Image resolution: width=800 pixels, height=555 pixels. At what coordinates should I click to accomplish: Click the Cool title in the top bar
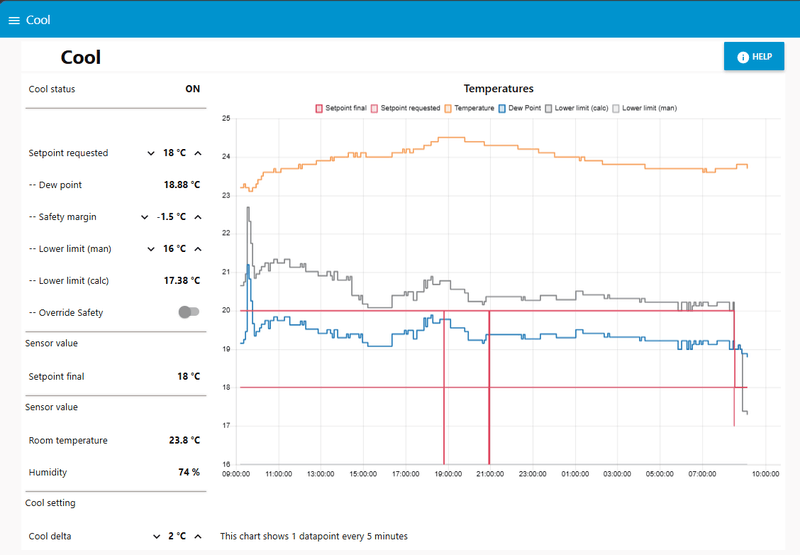38,20
